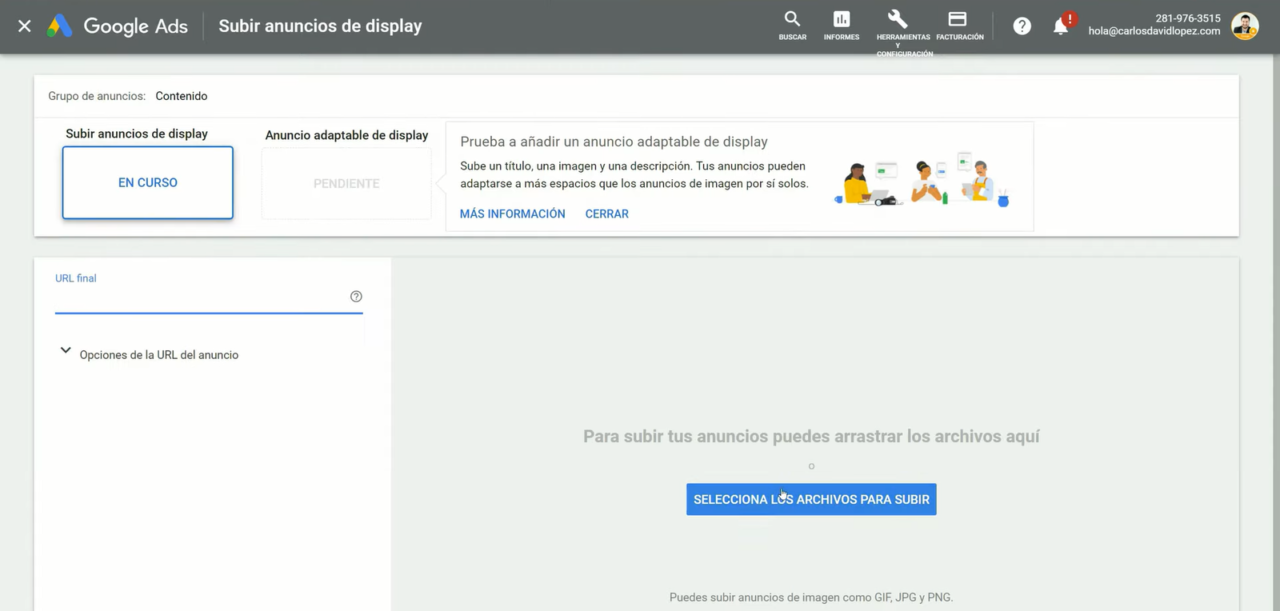Open the MÁS INFORMACIÓN link
This screenshot has height=611, width=1280.
pos(512,213)
